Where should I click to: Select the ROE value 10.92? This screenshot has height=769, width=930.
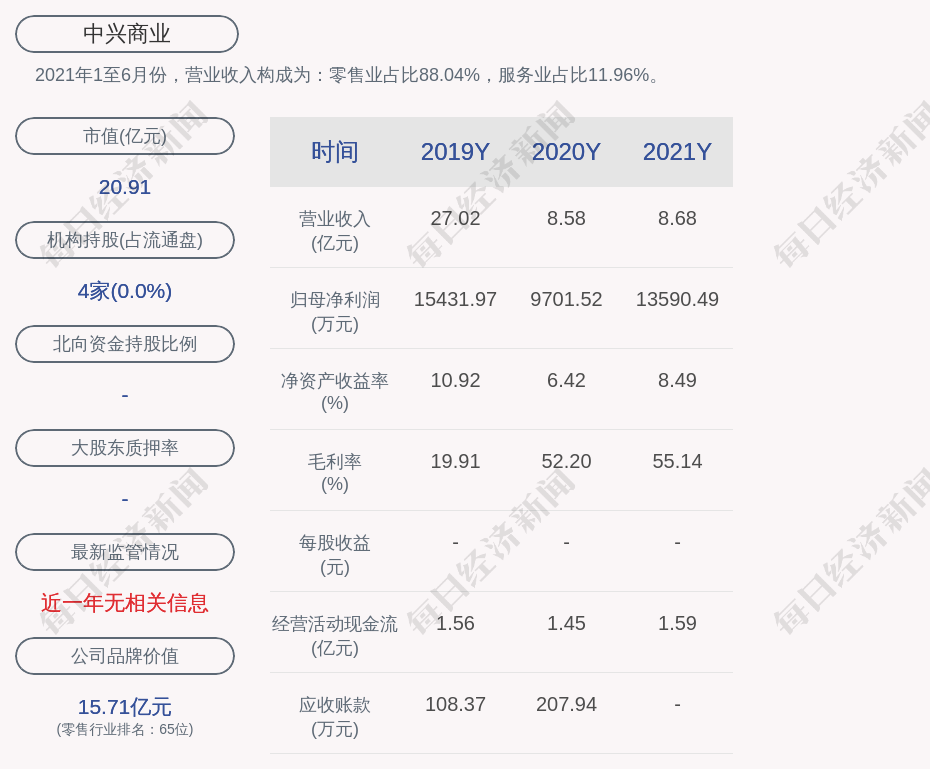tap(455, 380)
